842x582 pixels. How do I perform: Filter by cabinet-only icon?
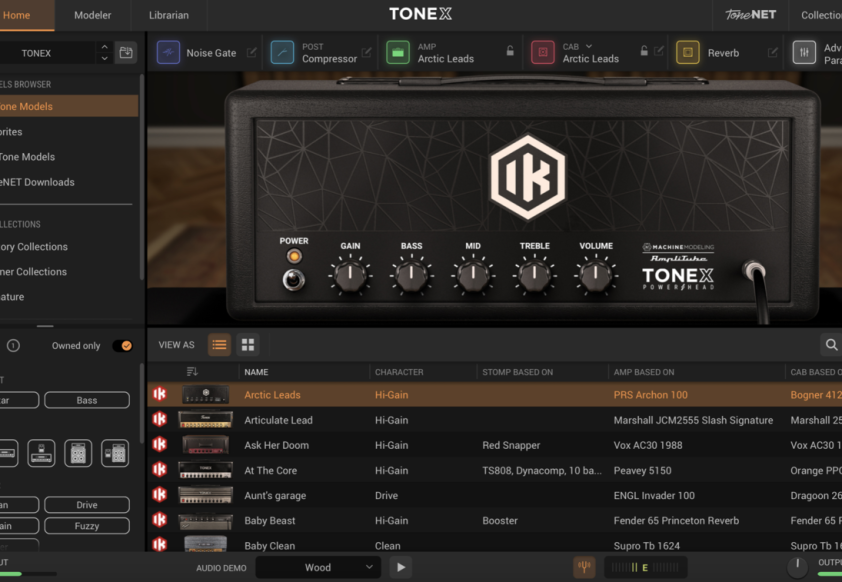(78, 453)
